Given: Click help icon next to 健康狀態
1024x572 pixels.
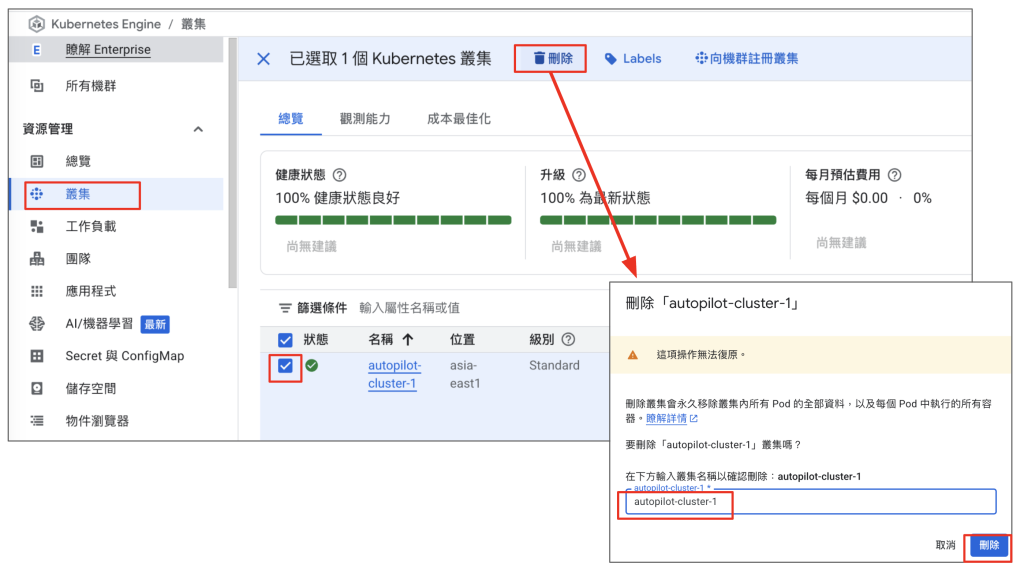Looking at the screenshot, I should pos(340,174).
